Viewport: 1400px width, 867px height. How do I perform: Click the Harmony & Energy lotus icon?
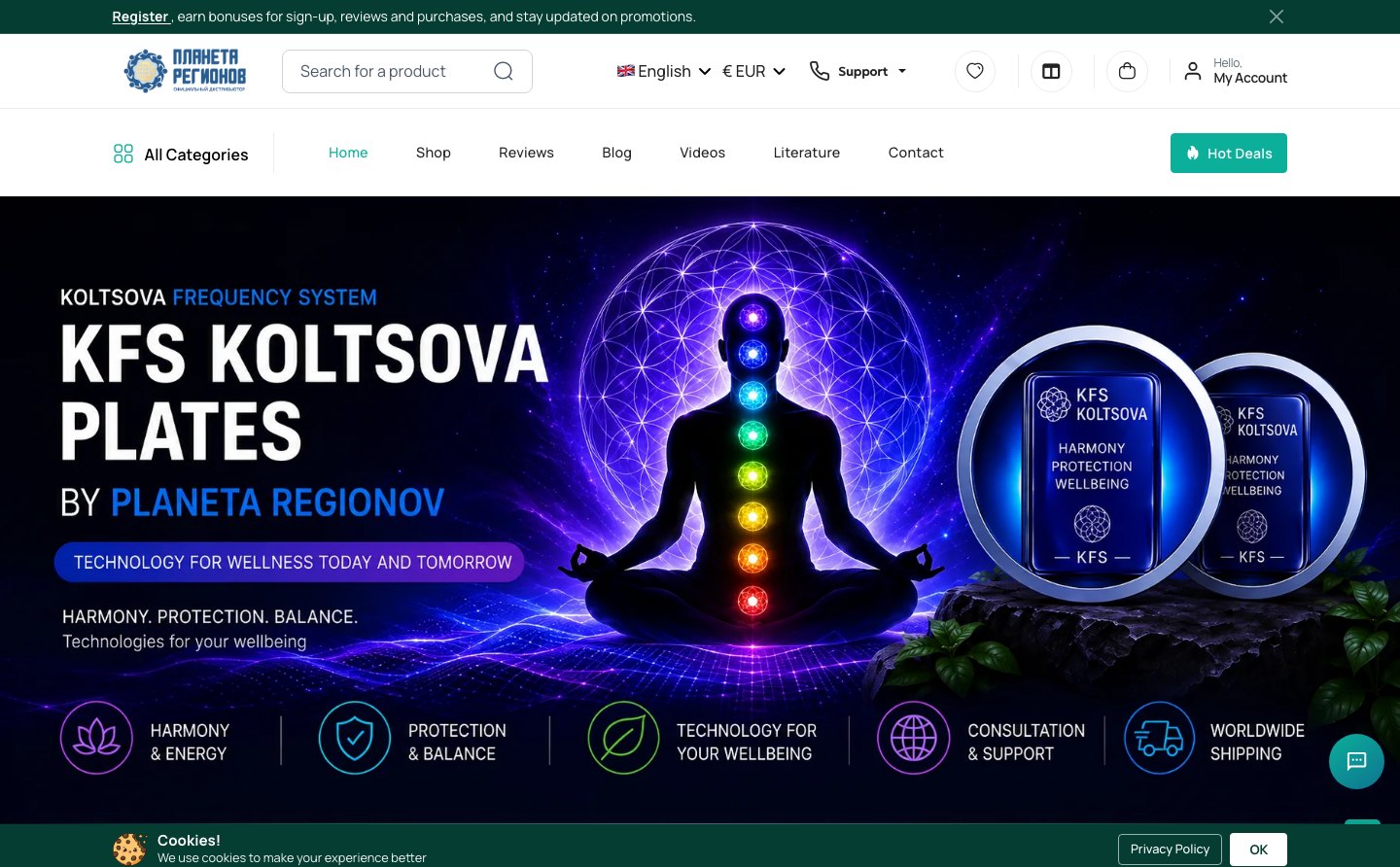[x=96, y=738]
